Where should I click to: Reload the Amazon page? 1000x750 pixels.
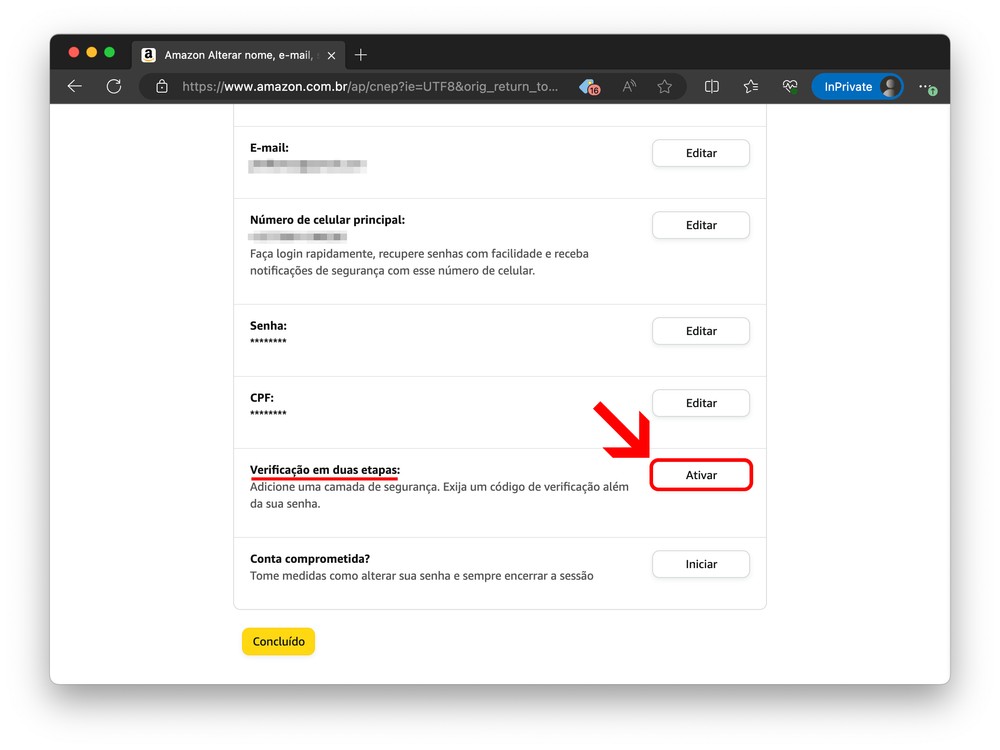click(x=114, y=87)
